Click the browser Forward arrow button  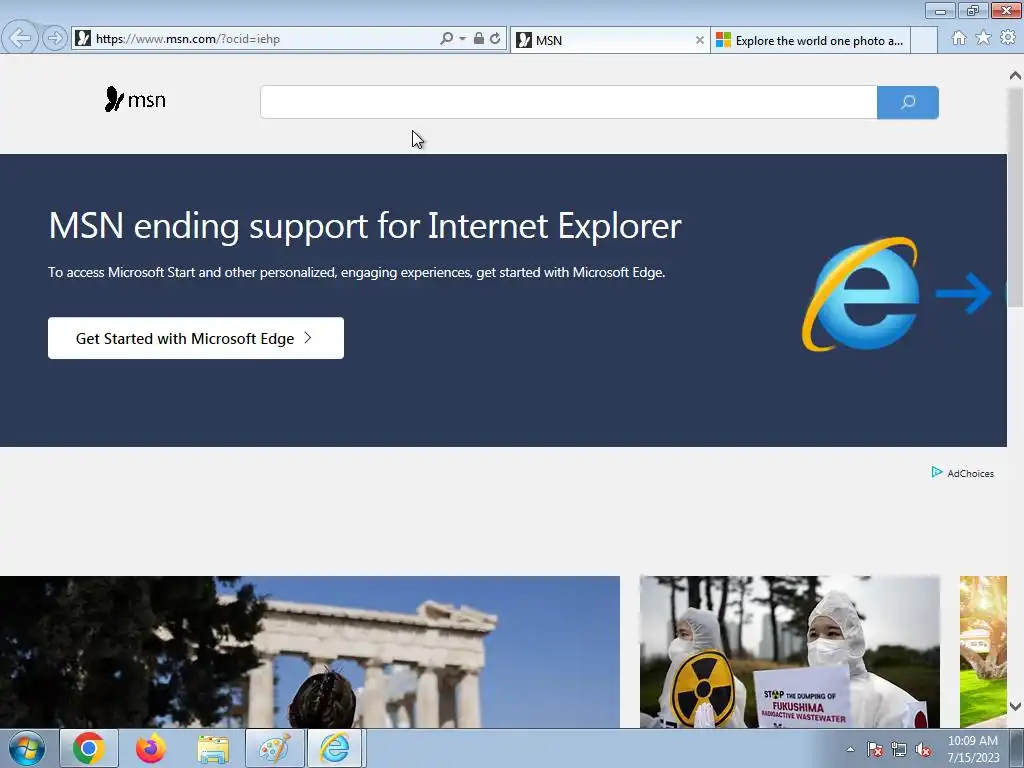(x=55, y=39)
